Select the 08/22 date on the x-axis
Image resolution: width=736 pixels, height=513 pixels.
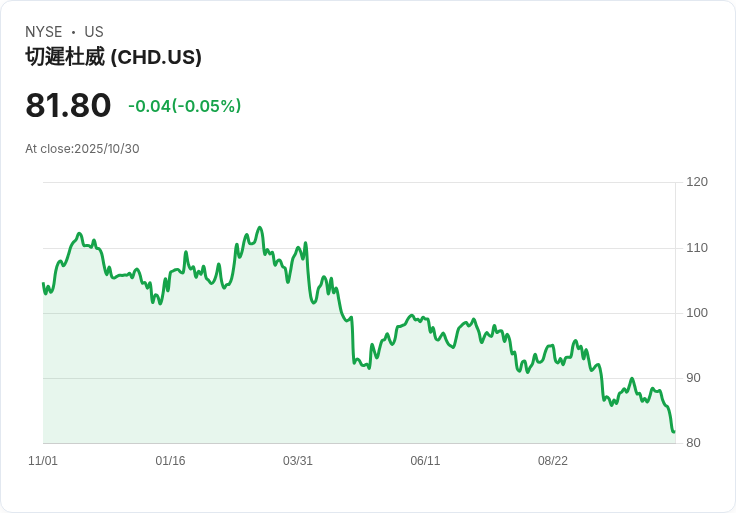(553, 461)
